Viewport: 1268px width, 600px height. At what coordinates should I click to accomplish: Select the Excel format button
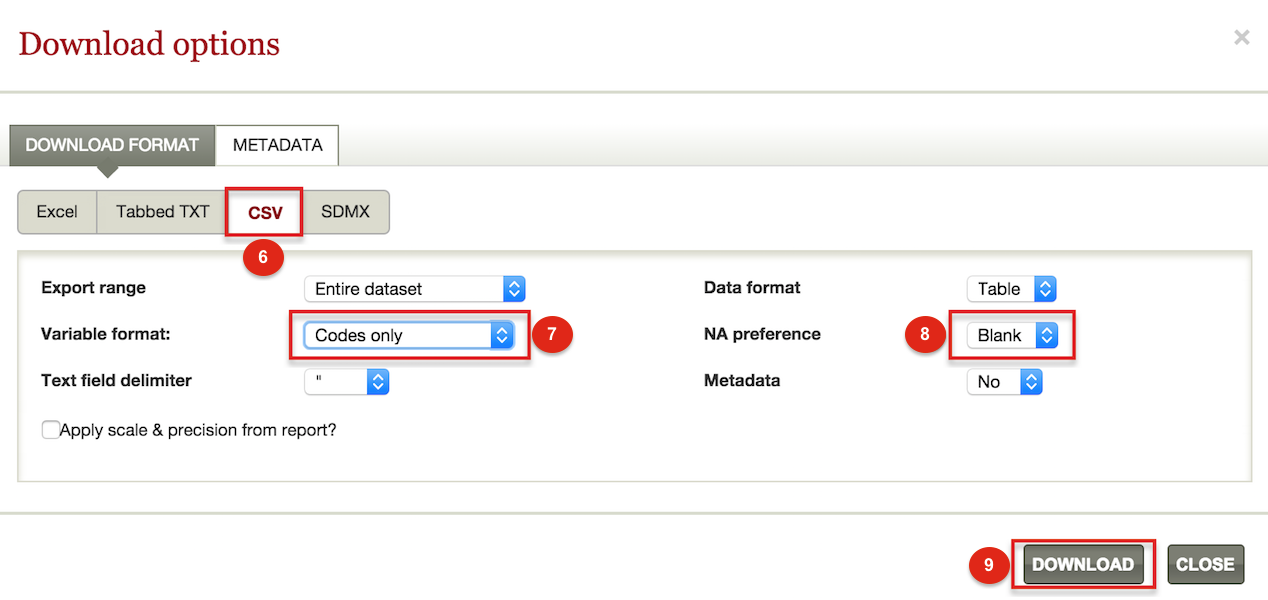[x=57, y=212]
